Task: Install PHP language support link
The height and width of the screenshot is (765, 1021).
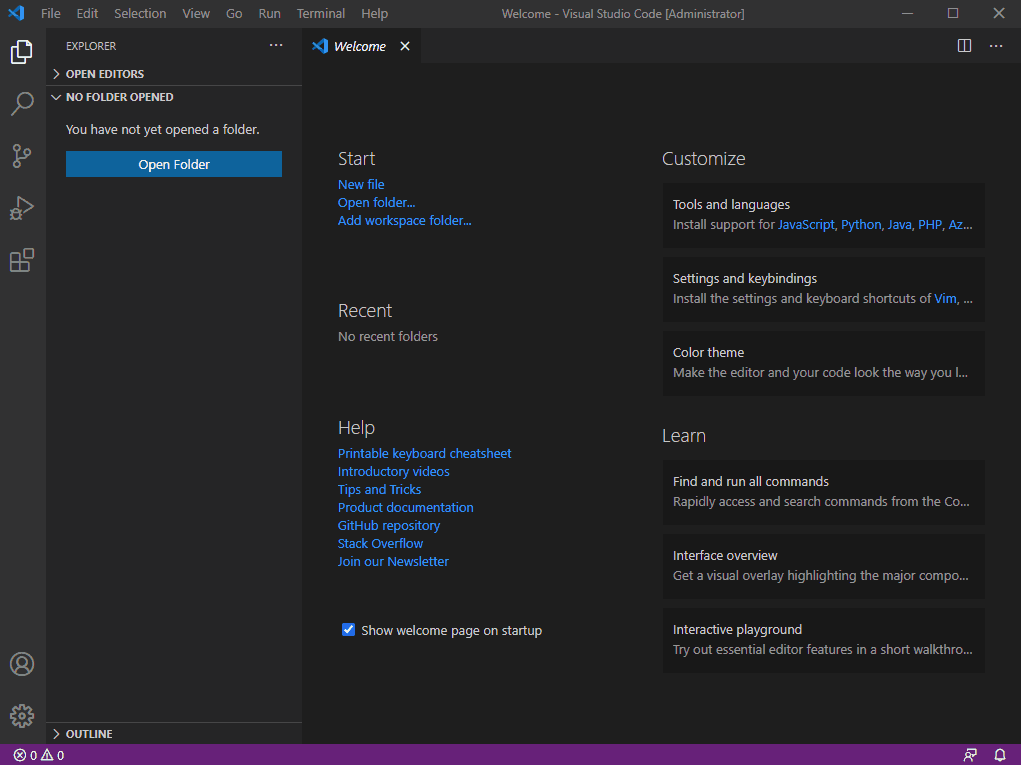Action: (x=930, y=225)
